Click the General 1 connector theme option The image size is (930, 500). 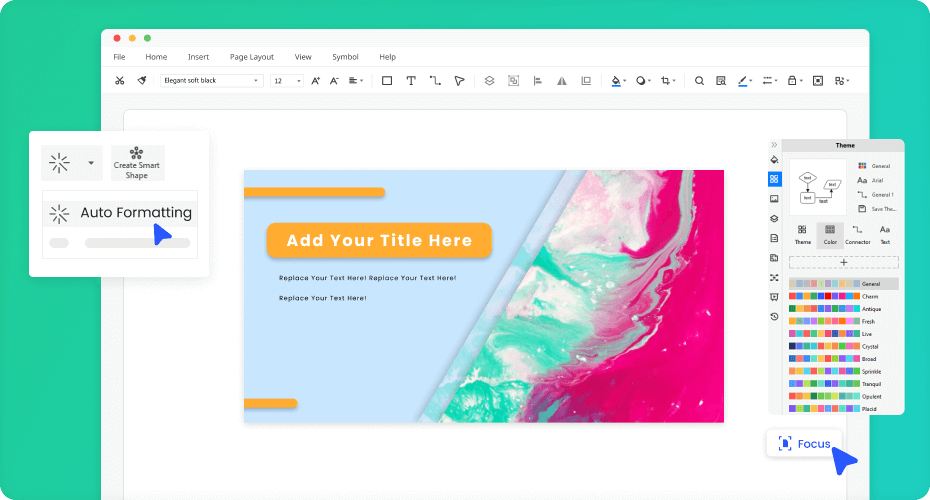point(875,195)
